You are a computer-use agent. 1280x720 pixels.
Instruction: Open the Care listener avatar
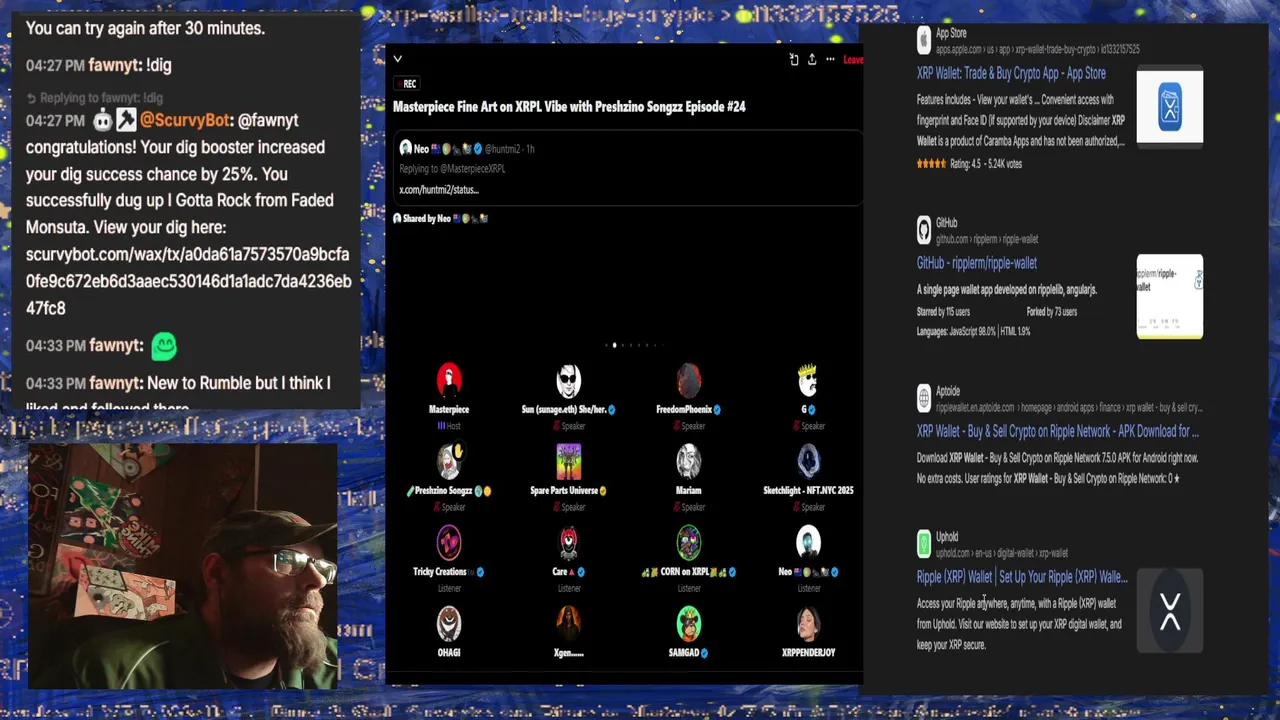point(569,542)
